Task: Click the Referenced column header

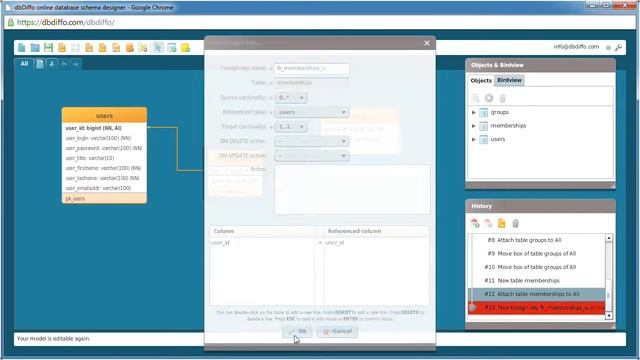Action: (376, 231)
